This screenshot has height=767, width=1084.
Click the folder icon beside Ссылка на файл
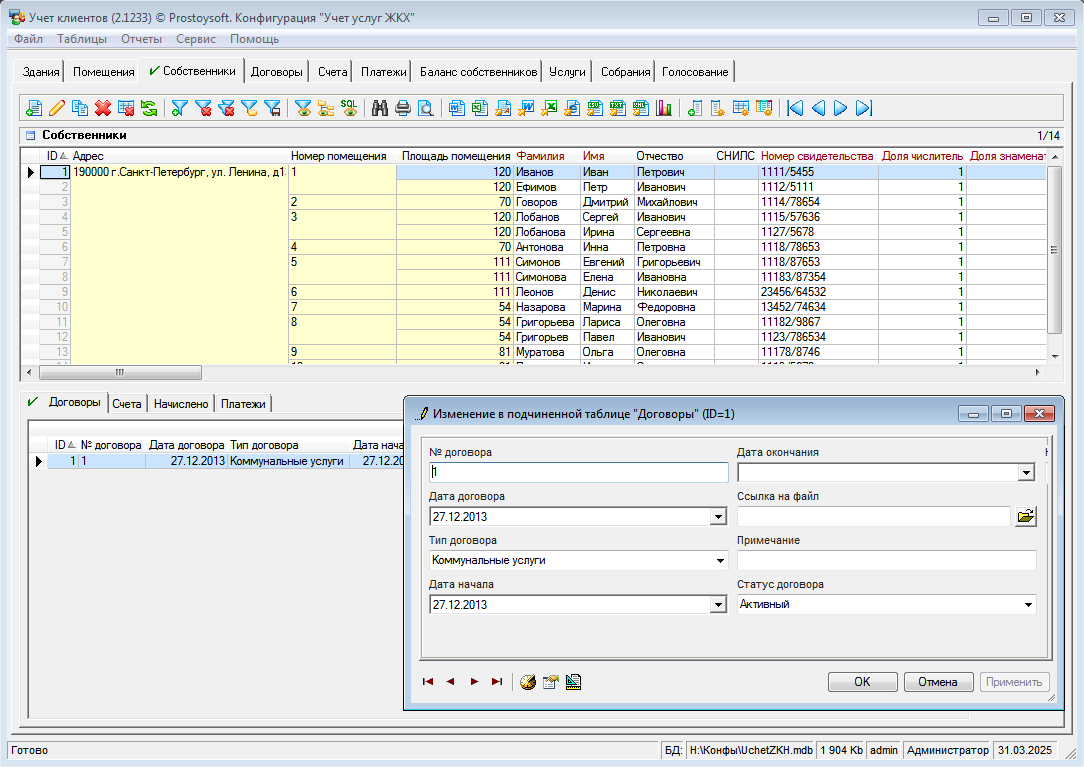1026,517
